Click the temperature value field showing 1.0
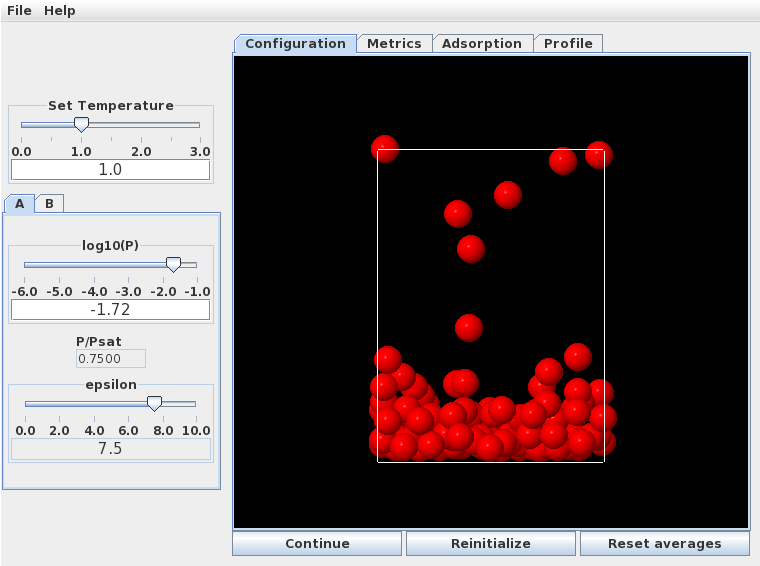This screenshot has height=566, width=760. pyautogui.click(x=111, y=170)
